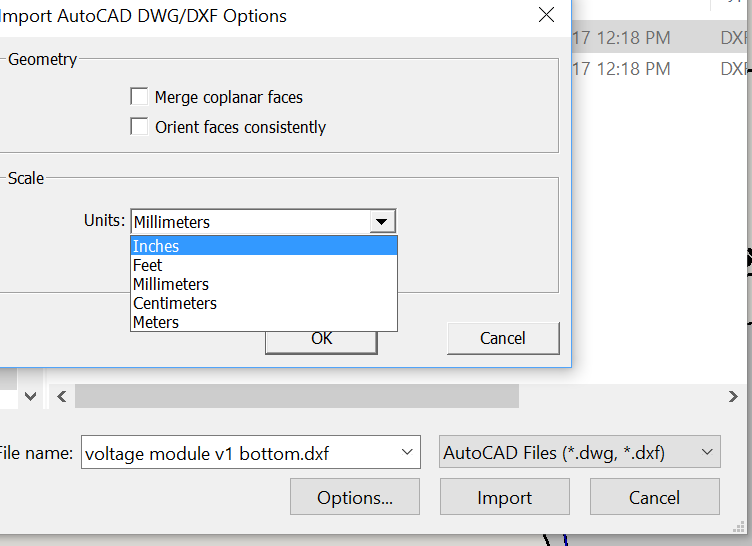The height and width of the screenshot is (546, 752).
Task: Cancel the DWG/DXF Options dialog
Action: click(503, 338)
